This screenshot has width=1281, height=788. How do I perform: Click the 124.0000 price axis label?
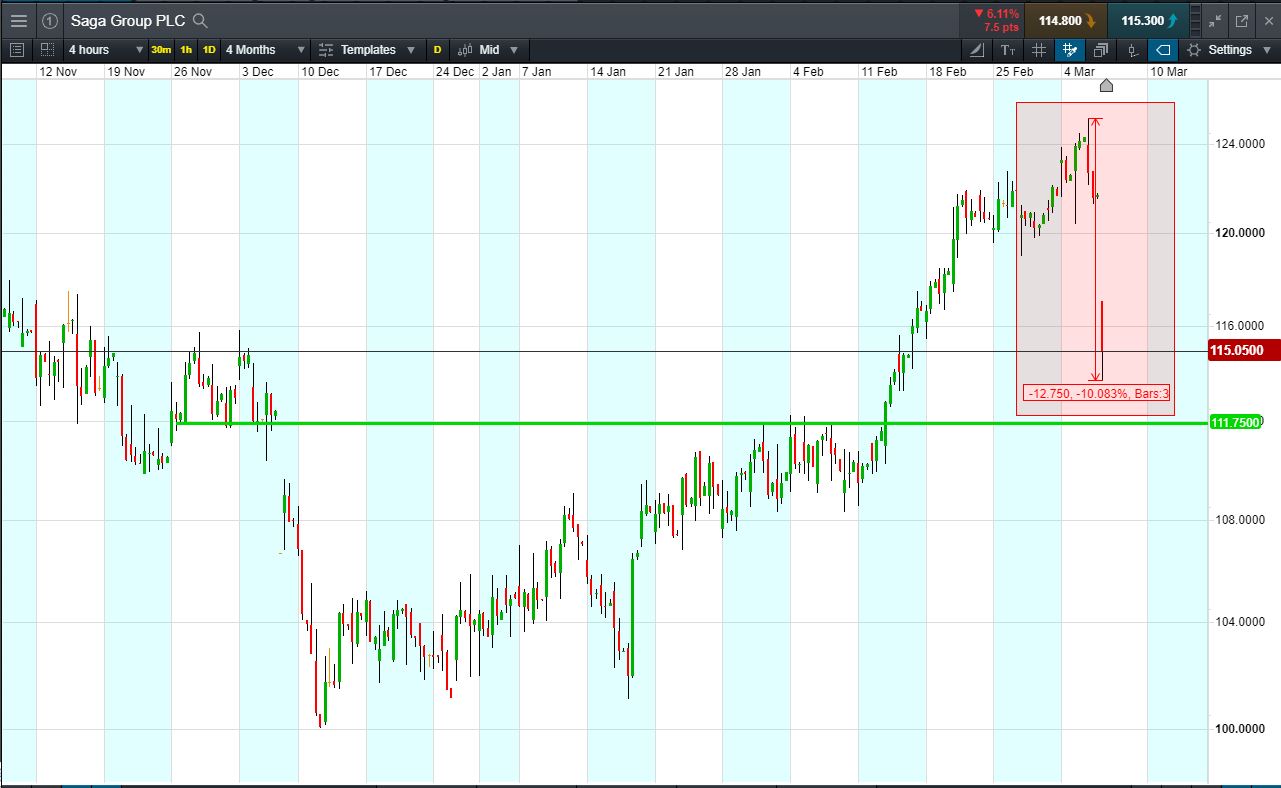click(1239, 145)
